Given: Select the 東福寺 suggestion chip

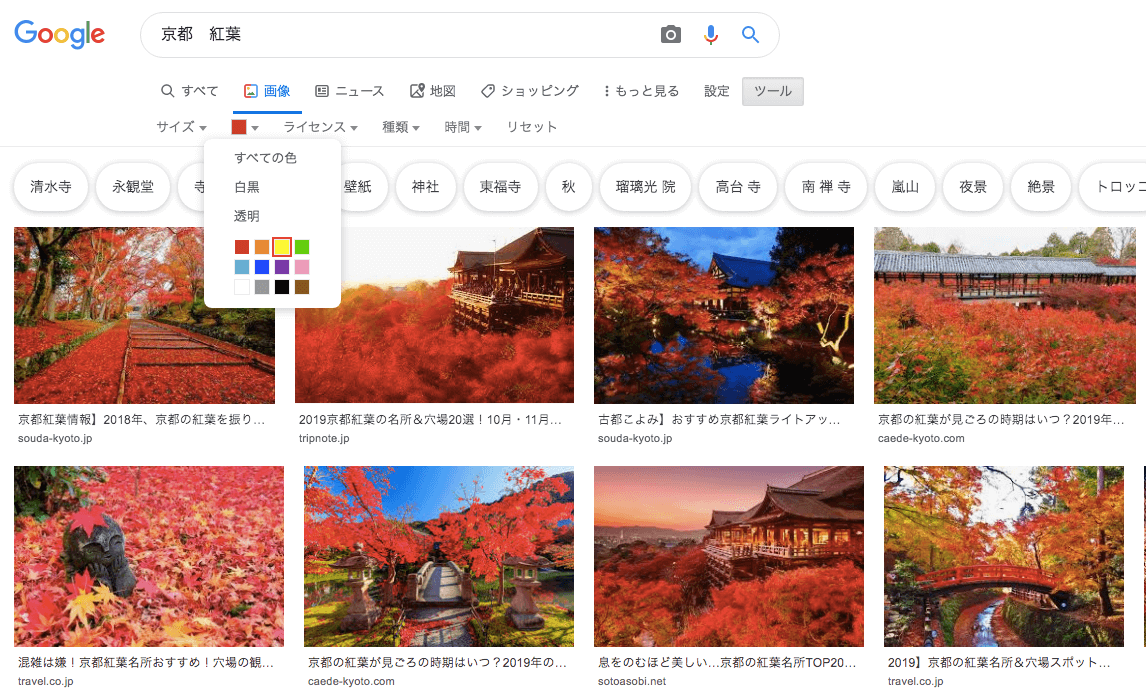Looking at the screenshot, I should [x=501, y=187].
